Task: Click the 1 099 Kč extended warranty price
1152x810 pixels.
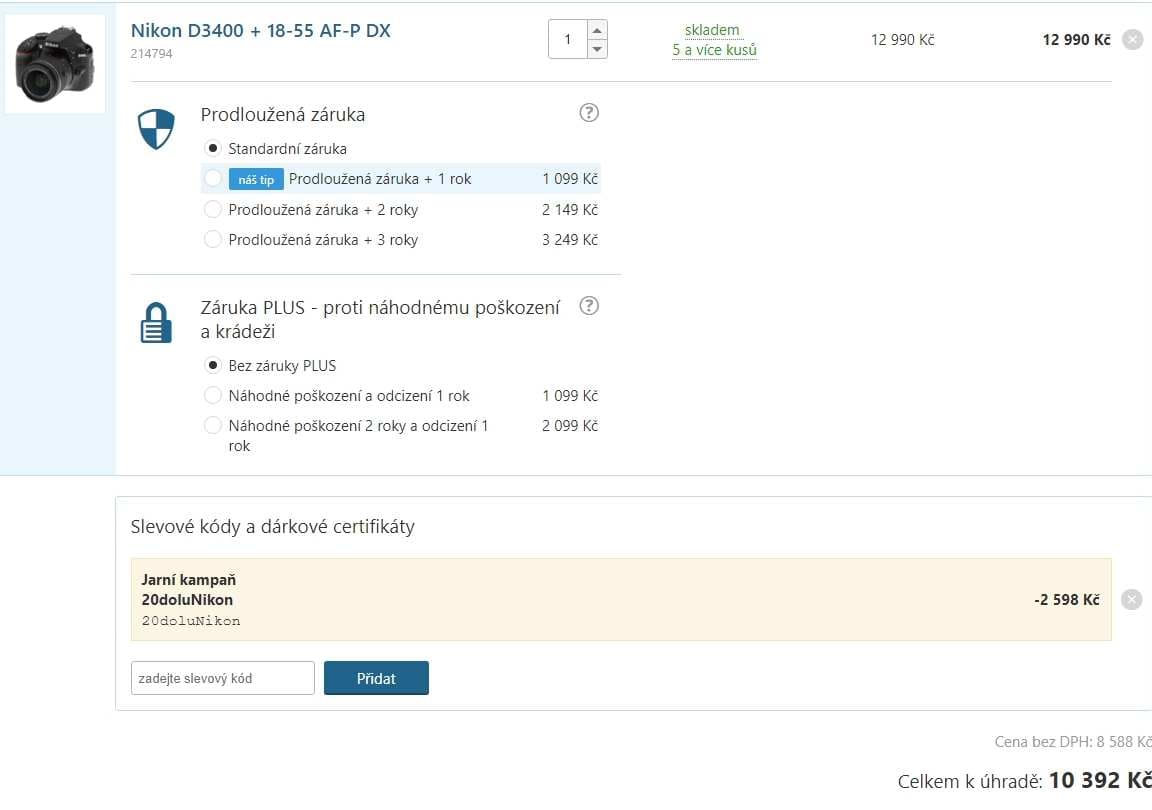Action: [x=570, y=179]
